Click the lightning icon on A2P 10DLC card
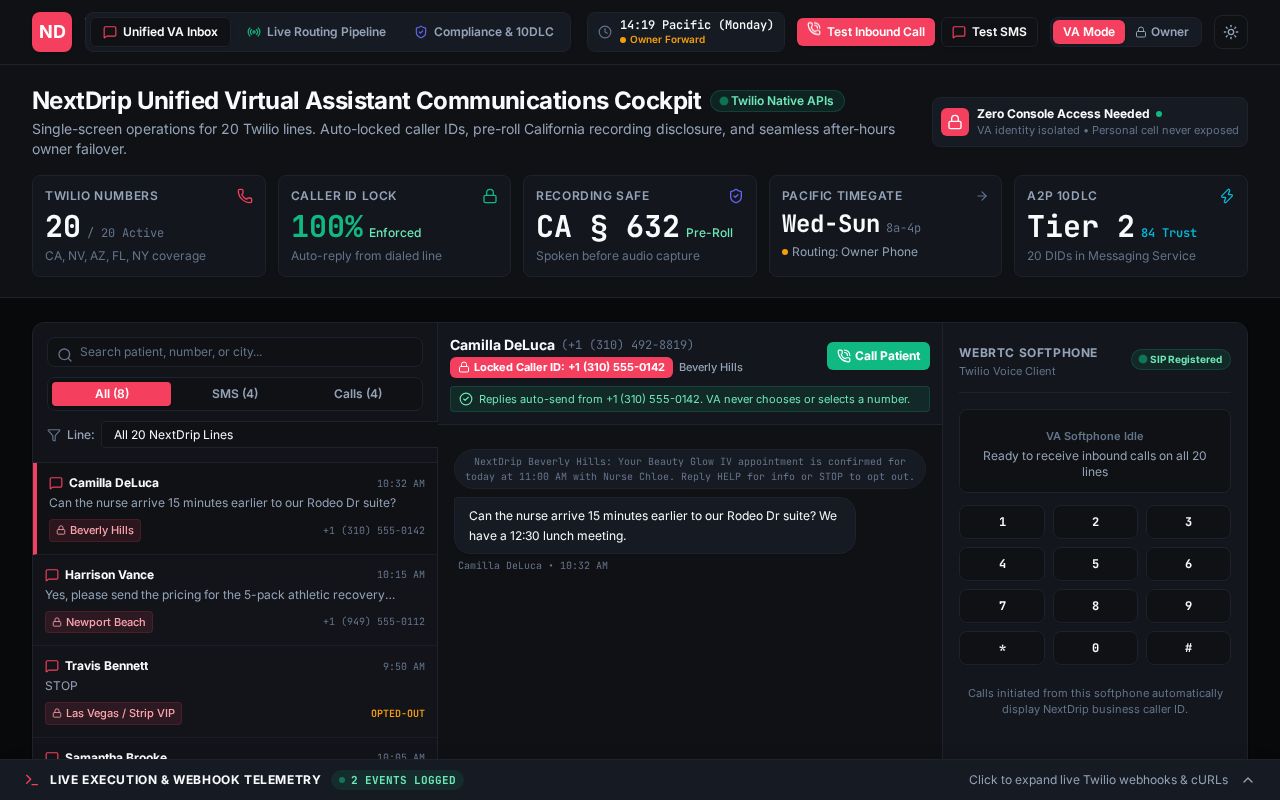1280x800 pixels. [1227, 196]
